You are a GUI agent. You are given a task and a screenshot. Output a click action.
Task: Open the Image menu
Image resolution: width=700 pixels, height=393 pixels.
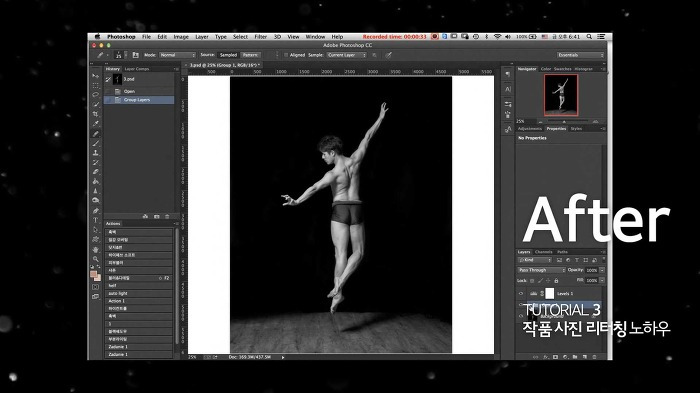pyautogui.click(x=181, y=37)
